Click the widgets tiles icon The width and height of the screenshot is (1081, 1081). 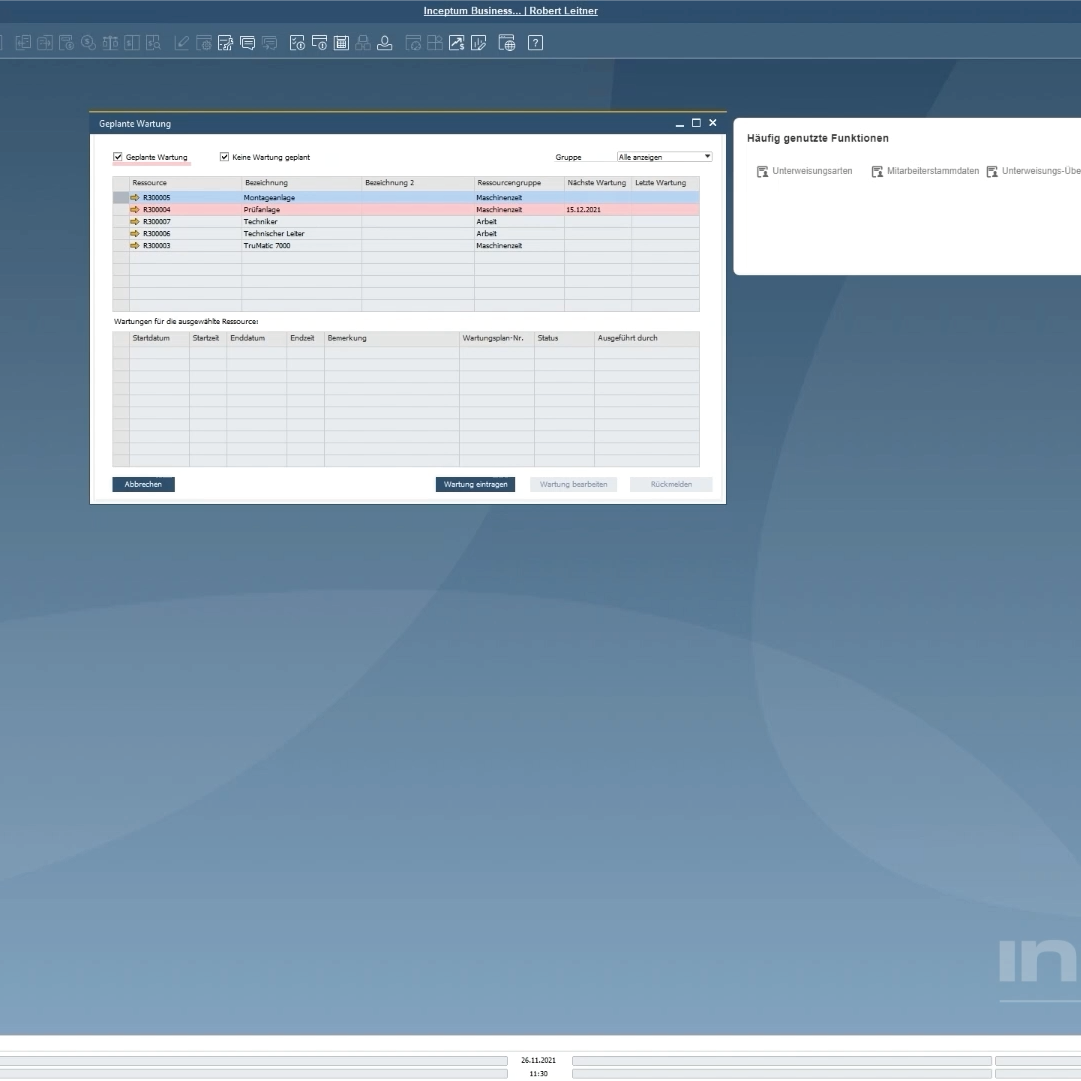click(435, 43)
